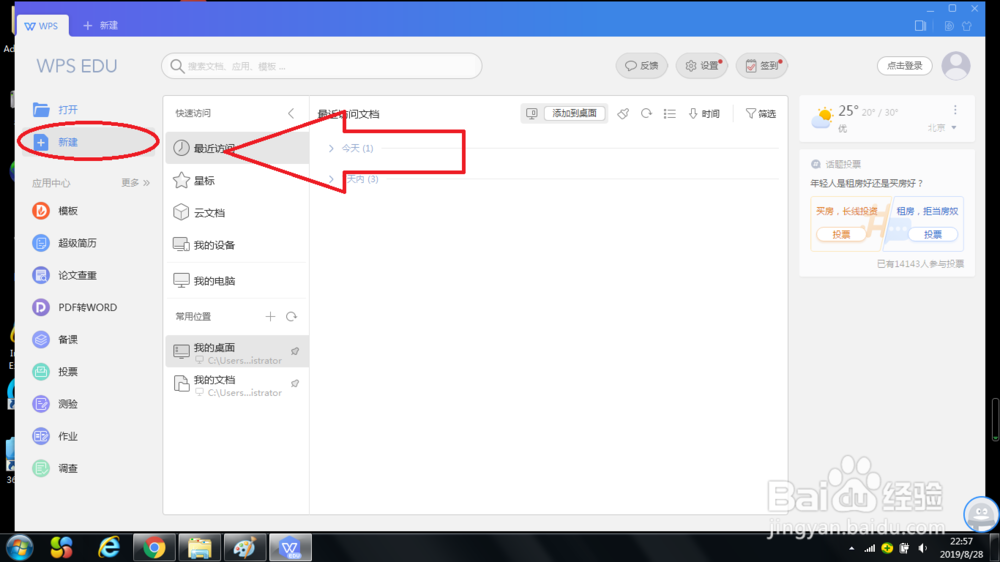Switch to the WPS home tab
The width and height of the screenshot is (1000, 562).
(41, 26)
